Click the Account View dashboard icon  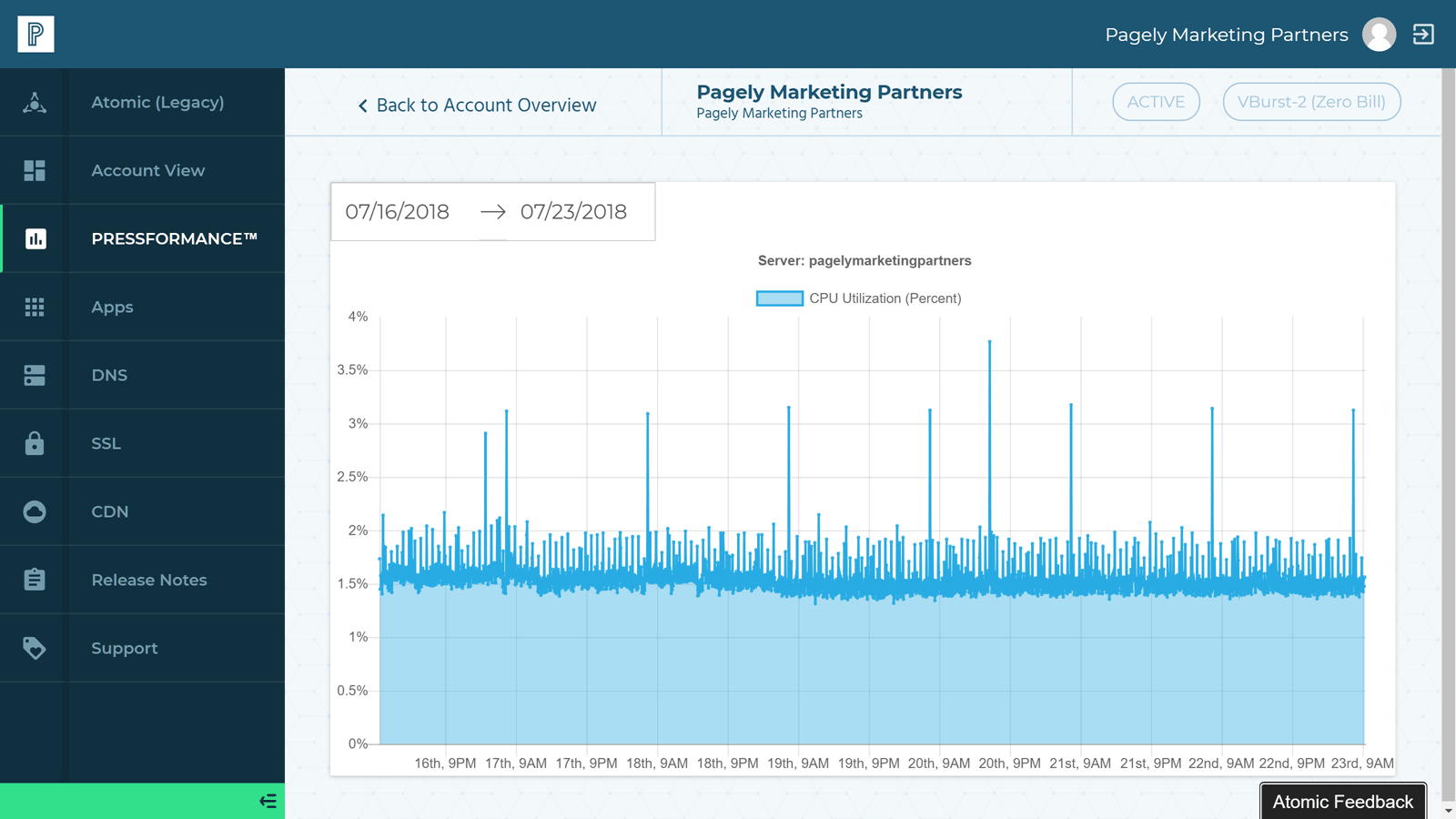coord(35,171)
